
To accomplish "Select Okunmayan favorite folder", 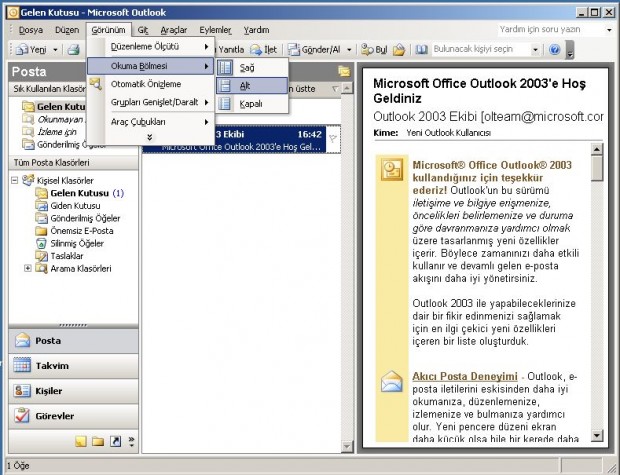I will [x=53, y=119].
